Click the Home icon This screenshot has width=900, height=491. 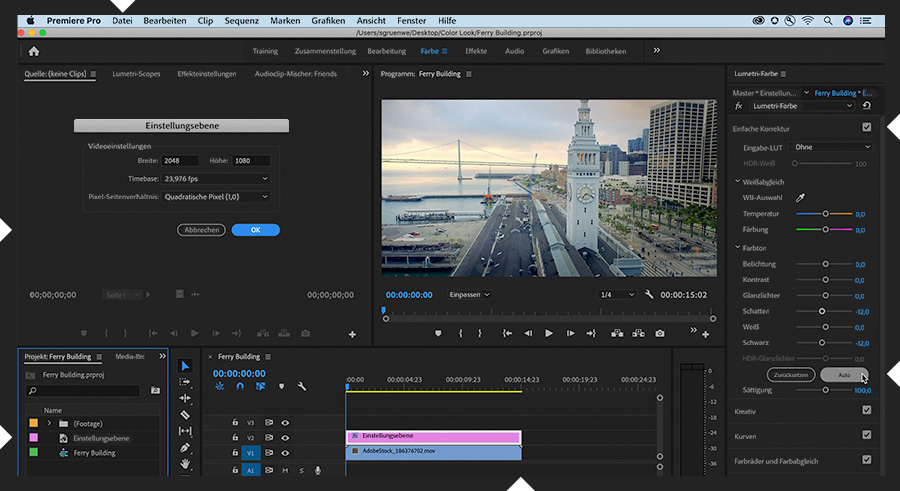[34, 51]
